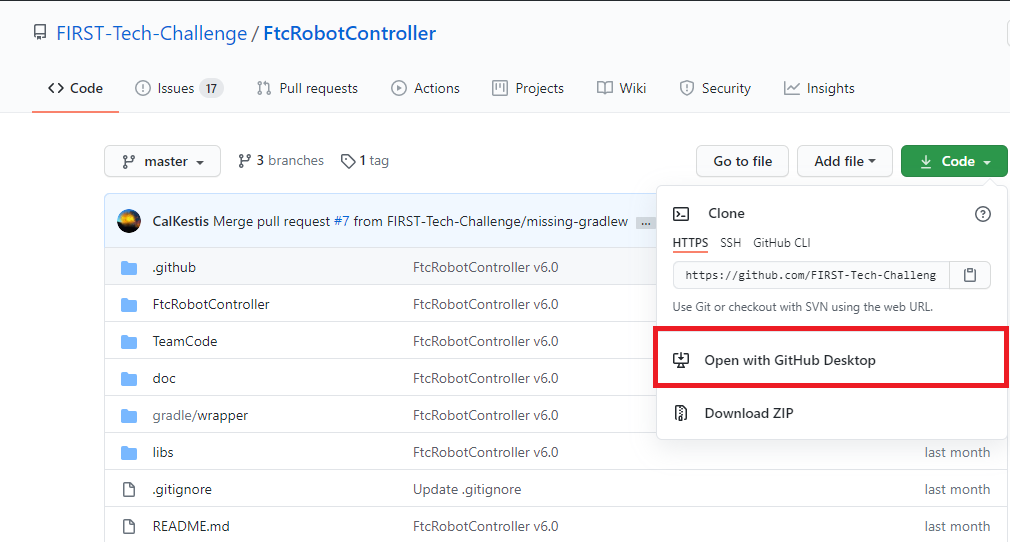Expand the Add file dropdown
1010x542 pixels.
tap(844, 161)
